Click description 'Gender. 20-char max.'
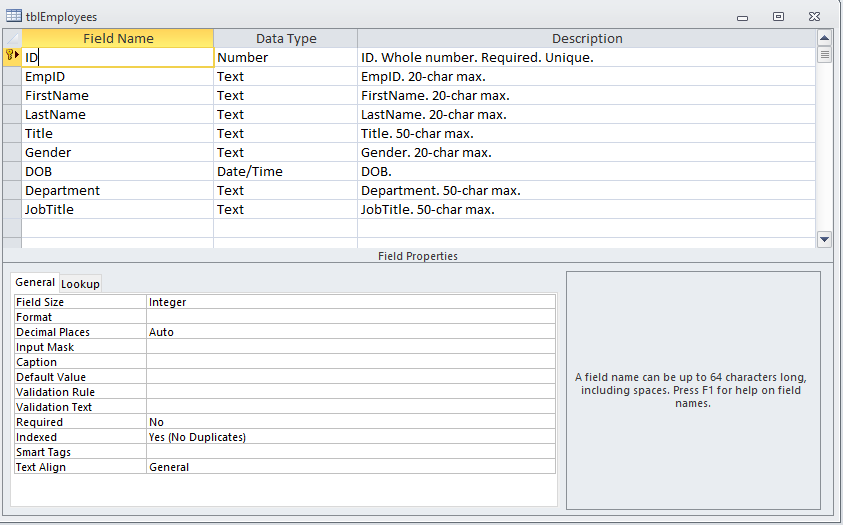This screenshot has width=843, height=525. (587, 153)
